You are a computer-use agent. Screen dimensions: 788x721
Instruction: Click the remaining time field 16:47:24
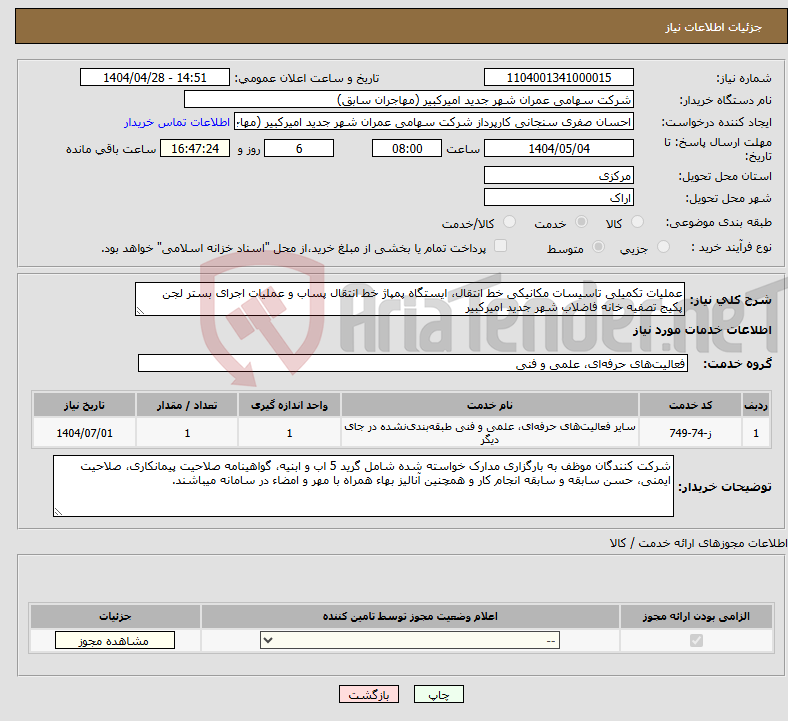point(195,148)
